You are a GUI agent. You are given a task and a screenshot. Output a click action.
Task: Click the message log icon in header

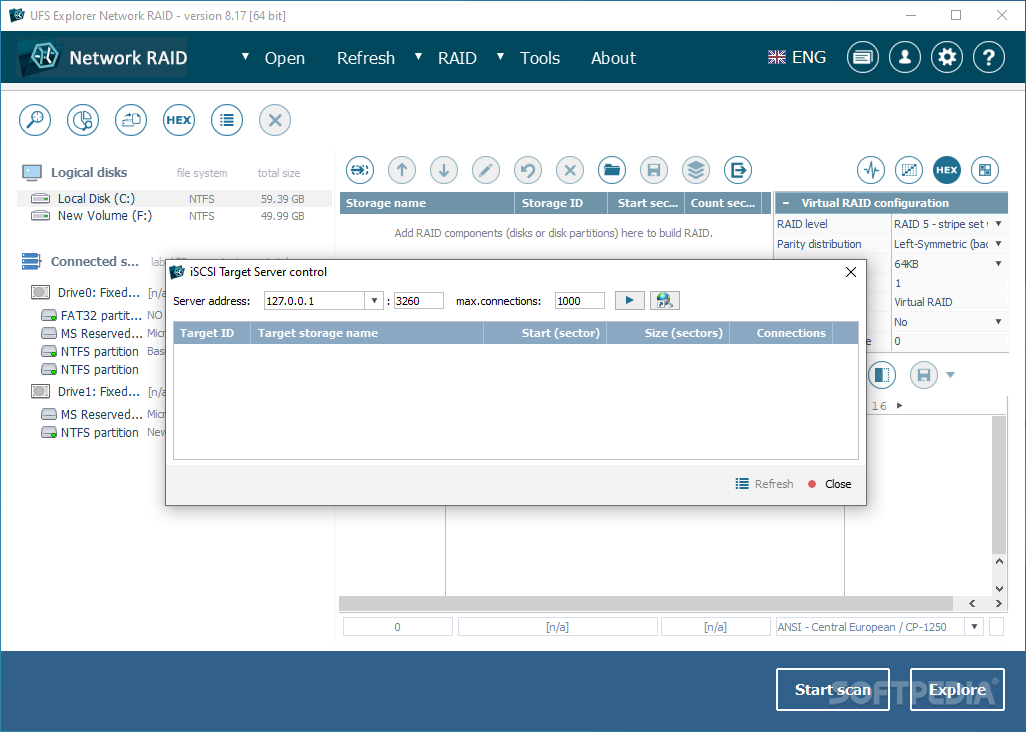coord(863,58)
